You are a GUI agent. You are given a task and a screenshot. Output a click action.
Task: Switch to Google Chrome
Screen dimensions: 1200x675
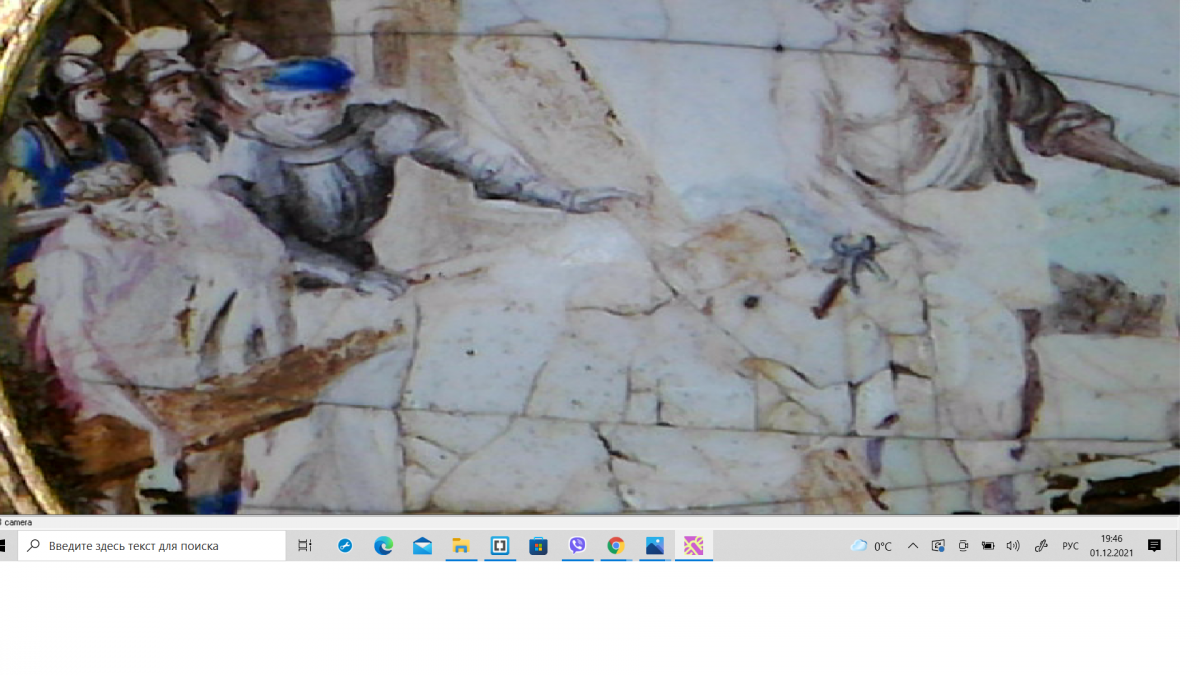616,546
